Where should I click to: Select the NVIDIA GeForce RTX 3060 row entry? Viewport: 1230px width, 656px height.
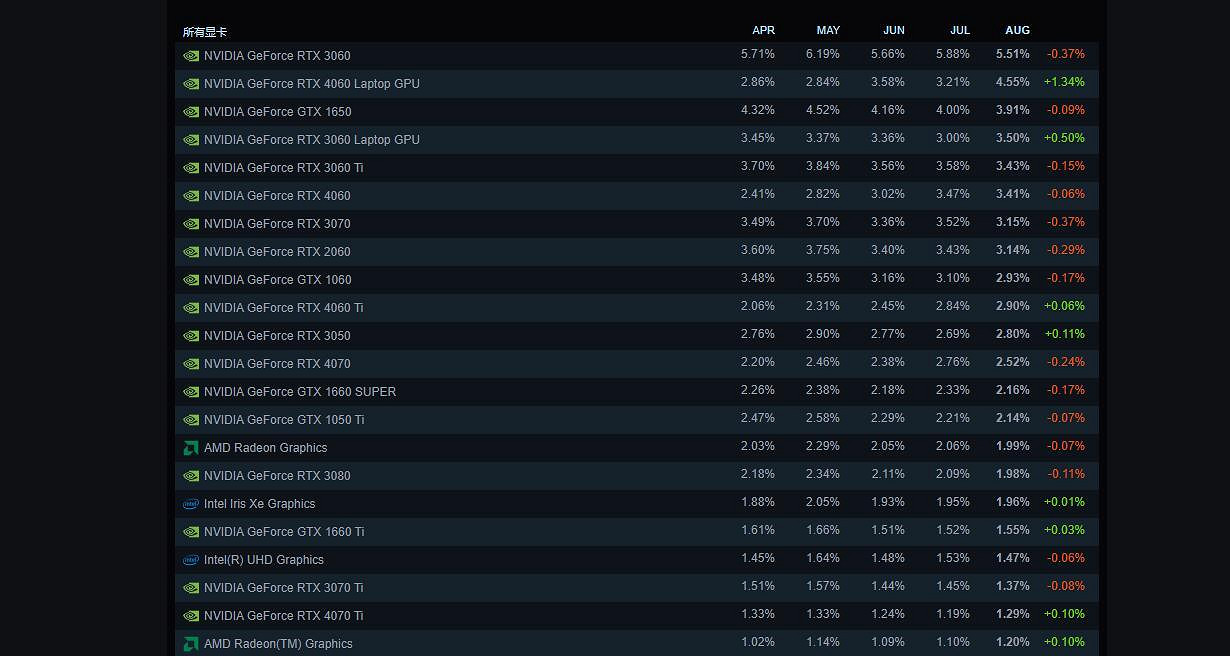(277, 56)
